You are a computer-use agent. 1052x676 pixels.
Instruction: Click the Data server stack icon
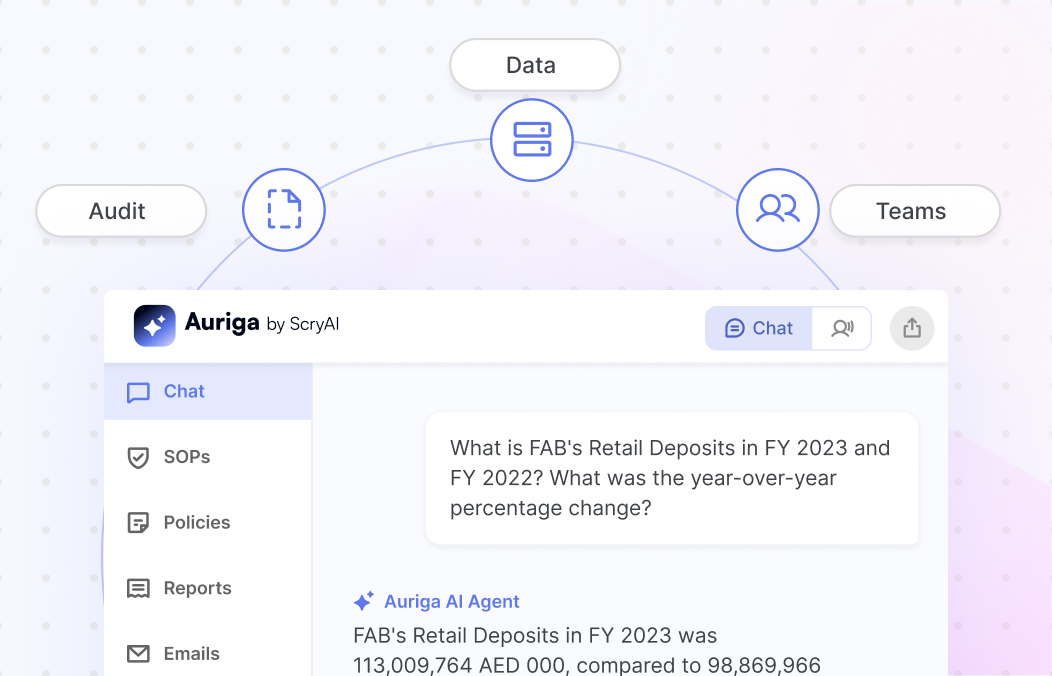(x=532, y=139)
